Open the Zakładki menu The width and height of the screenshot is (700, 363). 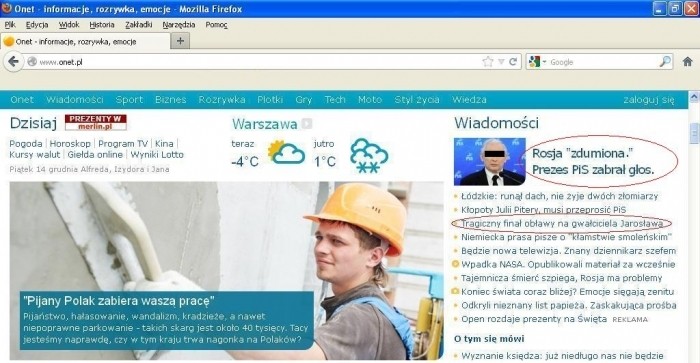coord(138,25)
